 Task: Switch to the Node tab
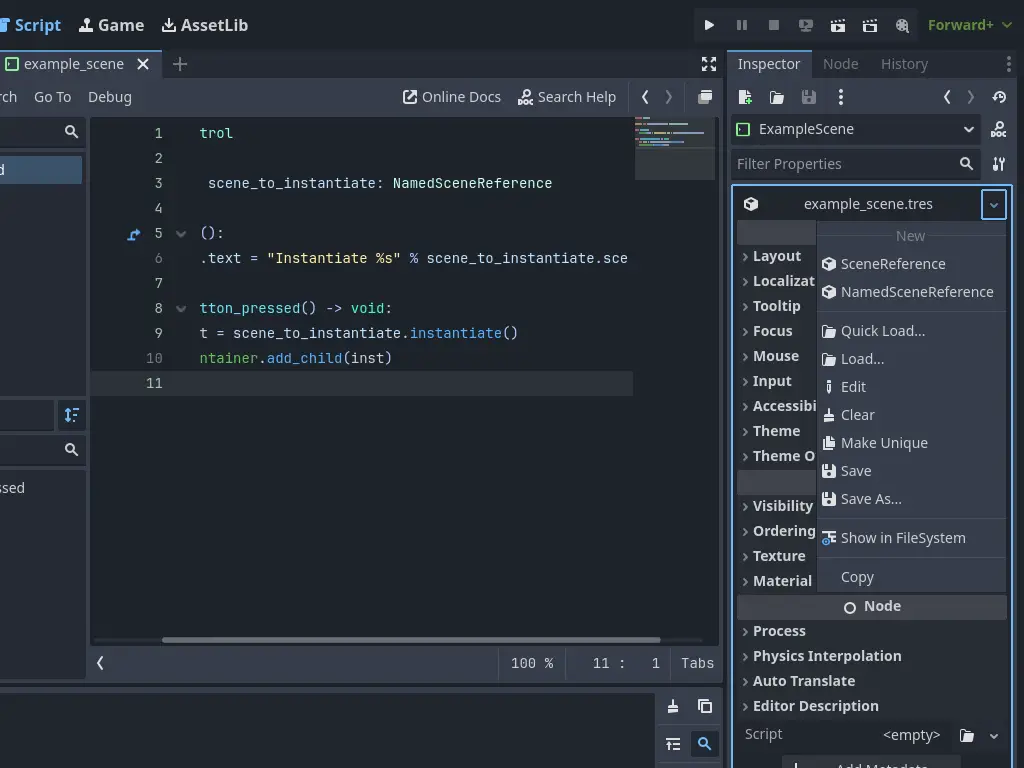click(840, 64)
